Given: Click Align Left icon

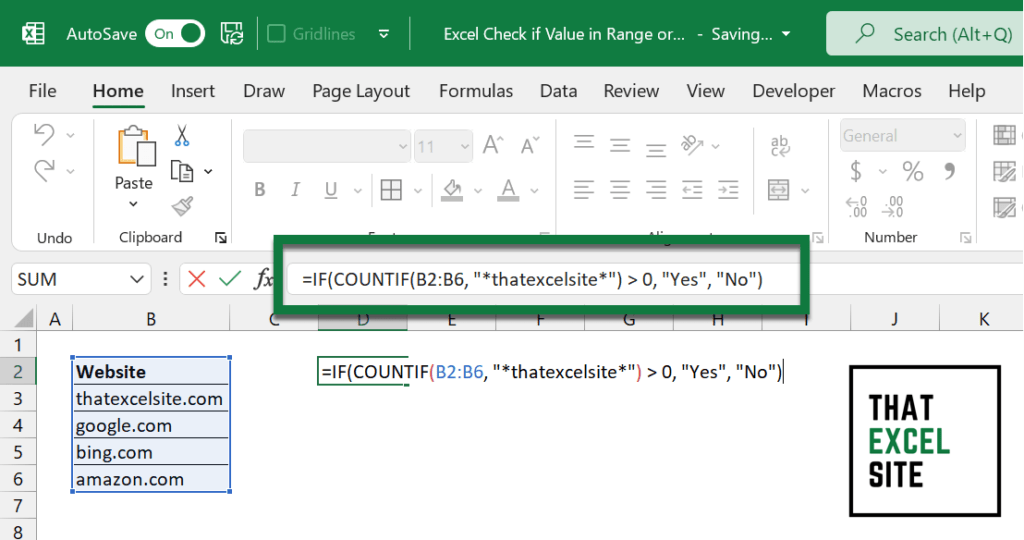Looking at the screenshot, I should point(584,190).
